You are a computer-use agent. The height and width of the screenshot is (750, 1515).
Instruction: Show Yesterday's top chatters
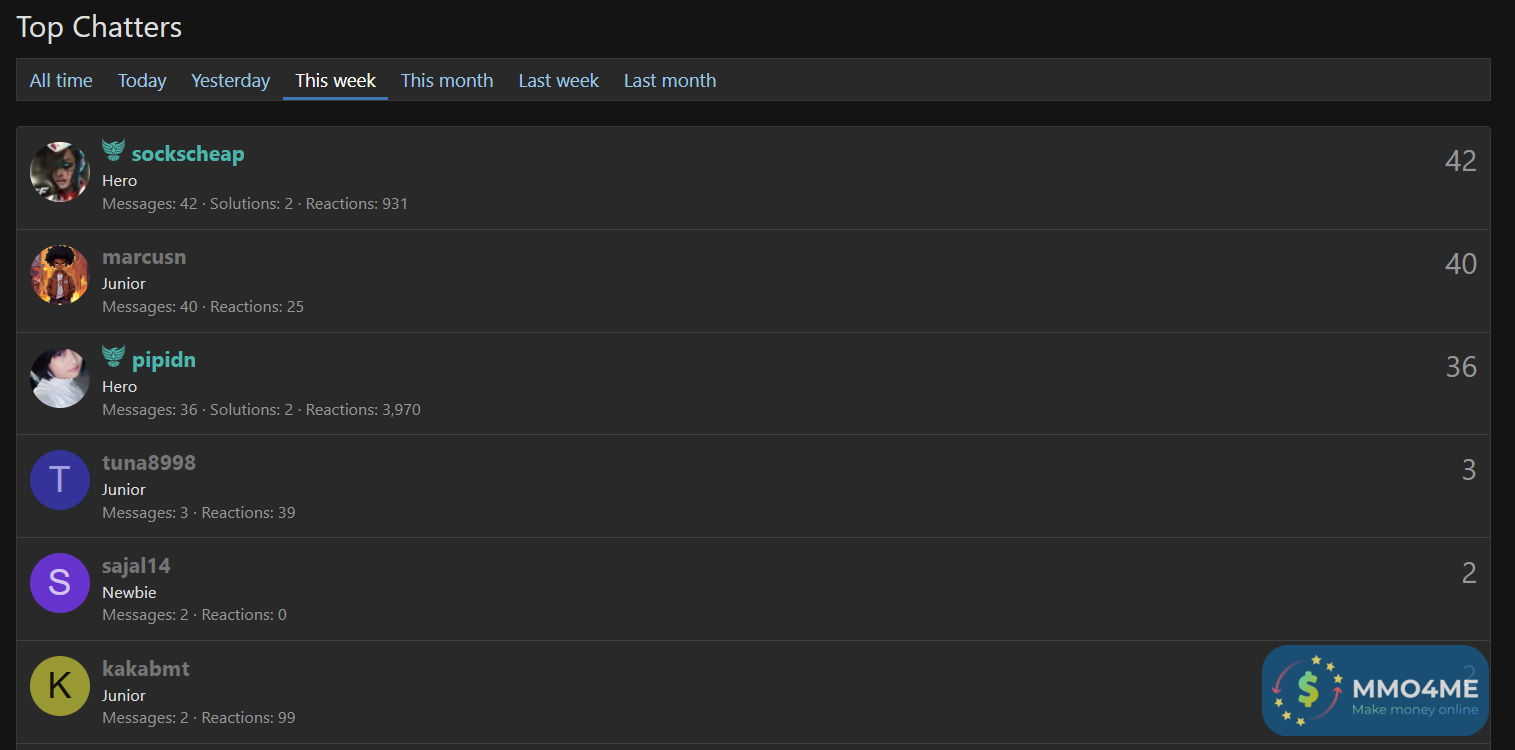tap(230, 81)
